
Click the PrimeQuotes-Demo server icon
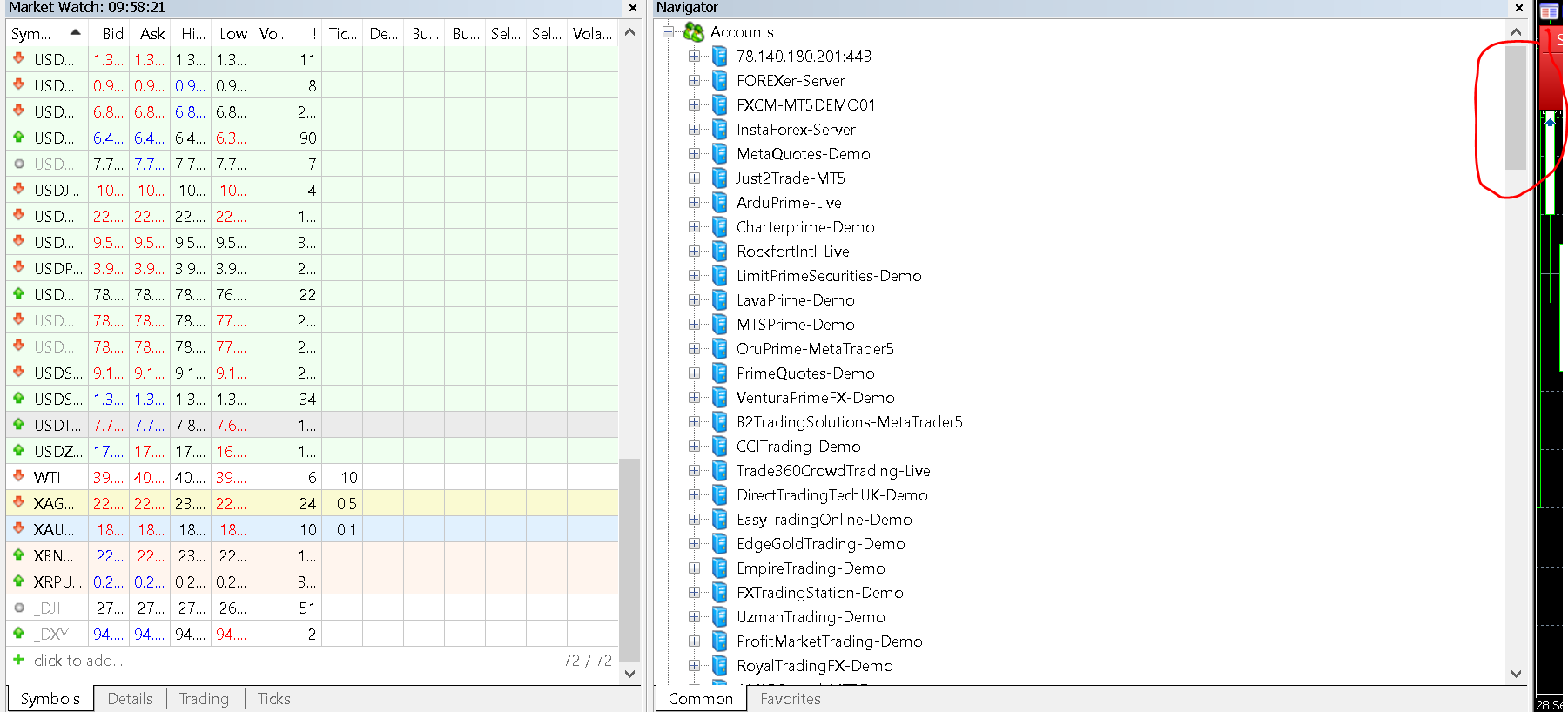coord(719,373)
